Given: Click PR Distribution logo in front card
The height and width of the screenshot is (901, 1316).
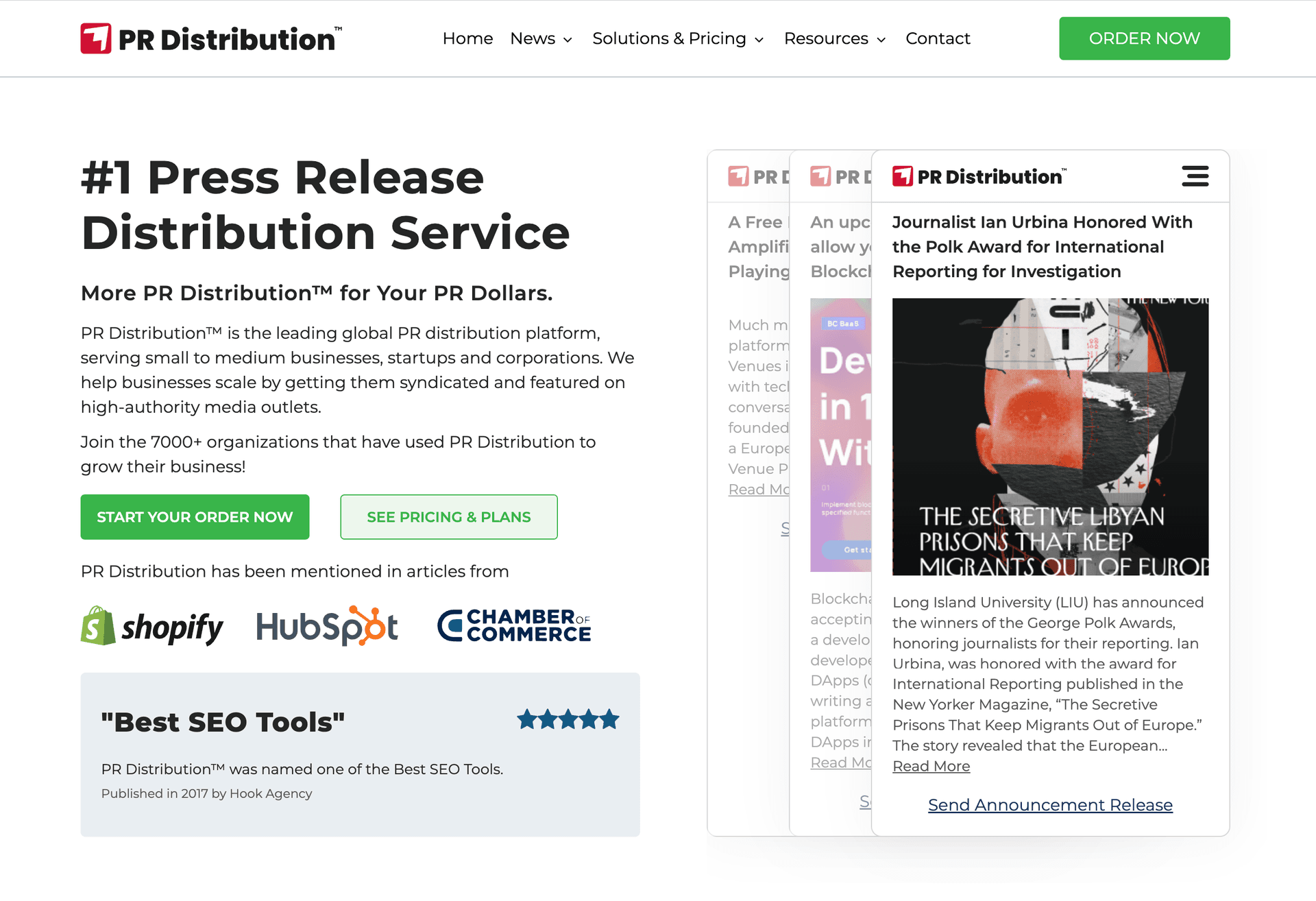Looking at the screenshot, I should pos(979,176).
